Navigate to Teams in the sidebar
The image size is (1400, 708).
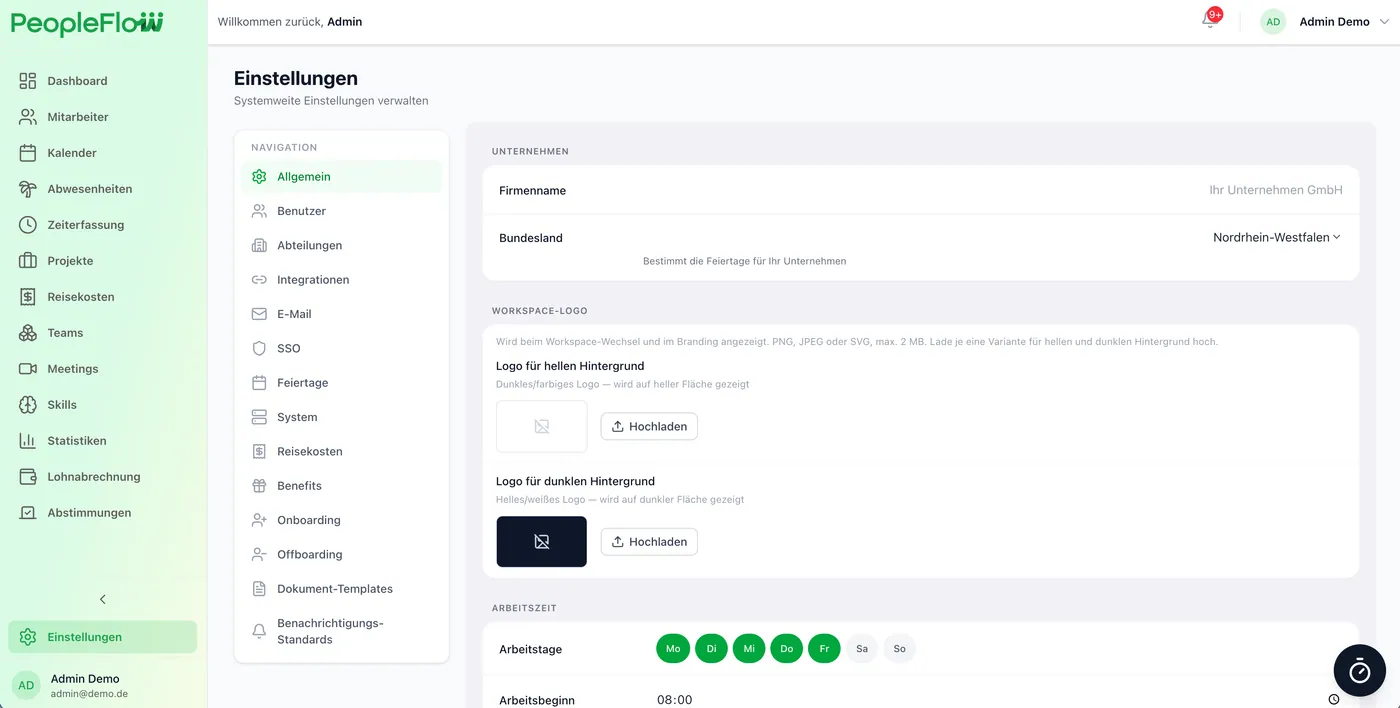coord(103,333)
